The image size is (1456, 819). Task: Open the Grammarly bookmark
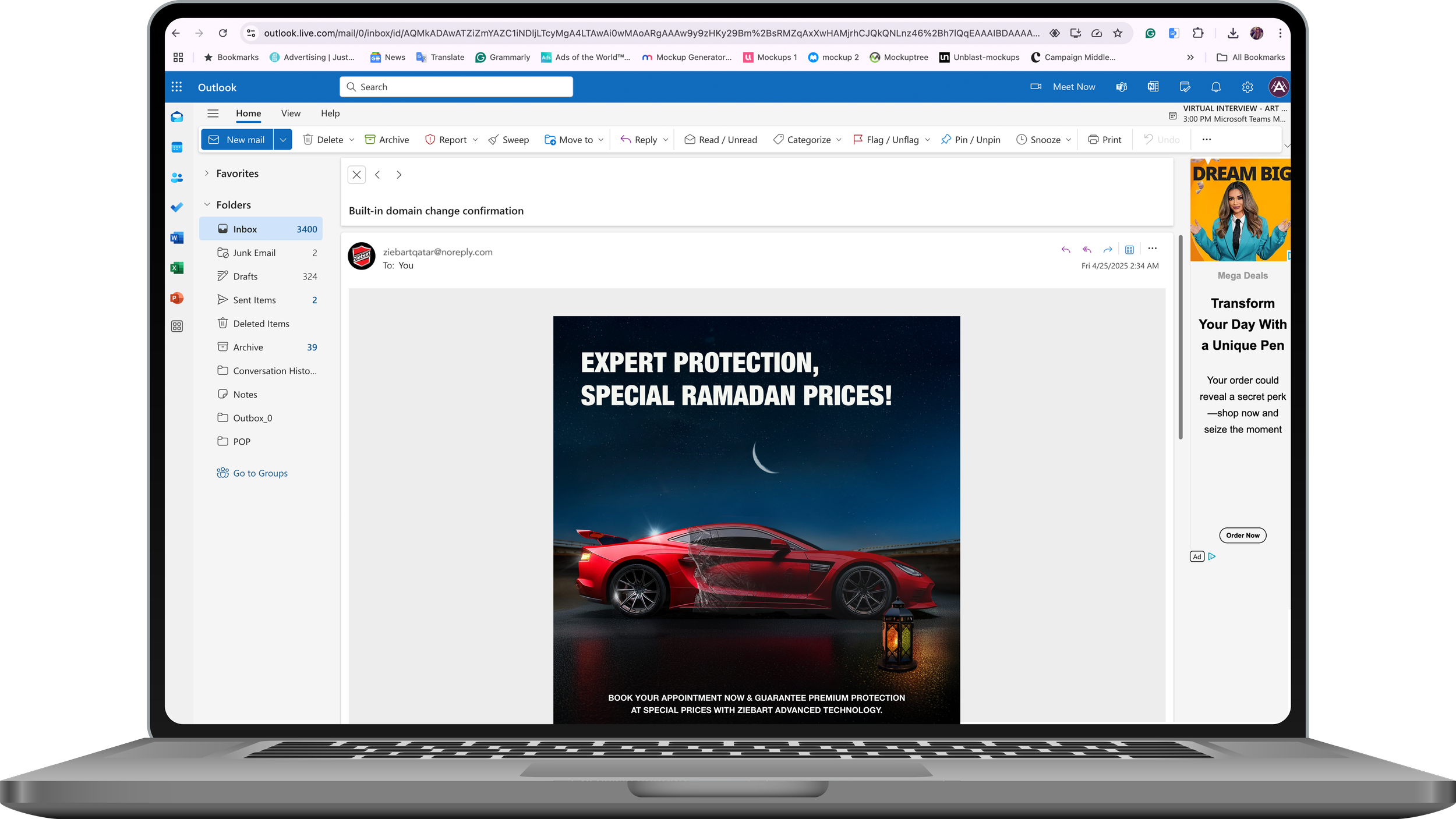pyautogui.click(x=503, y=57)
